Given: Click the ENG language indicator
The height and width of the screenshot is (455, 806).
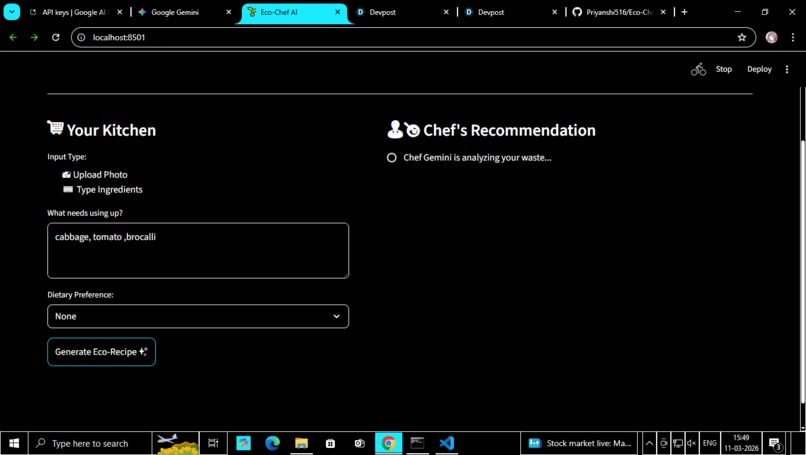Looking at the screenshot, I should click(x=709, y=443).
